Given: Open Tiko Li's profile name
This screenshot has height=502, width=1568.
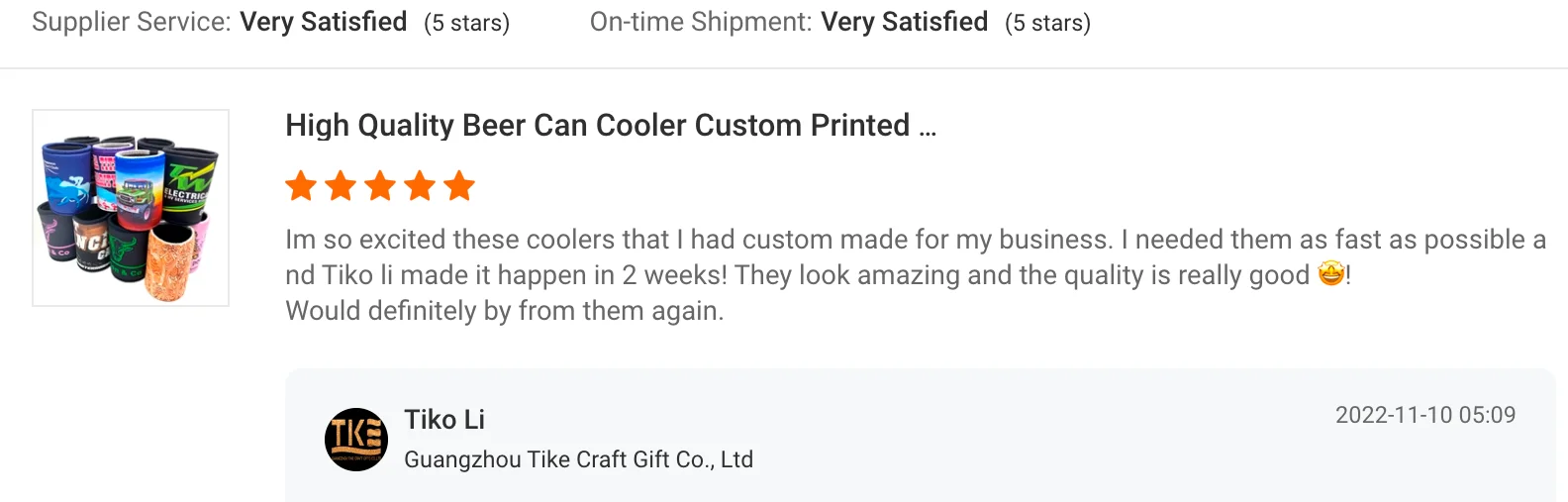Looking at the screenshot, I should click(x=444, y=420).
